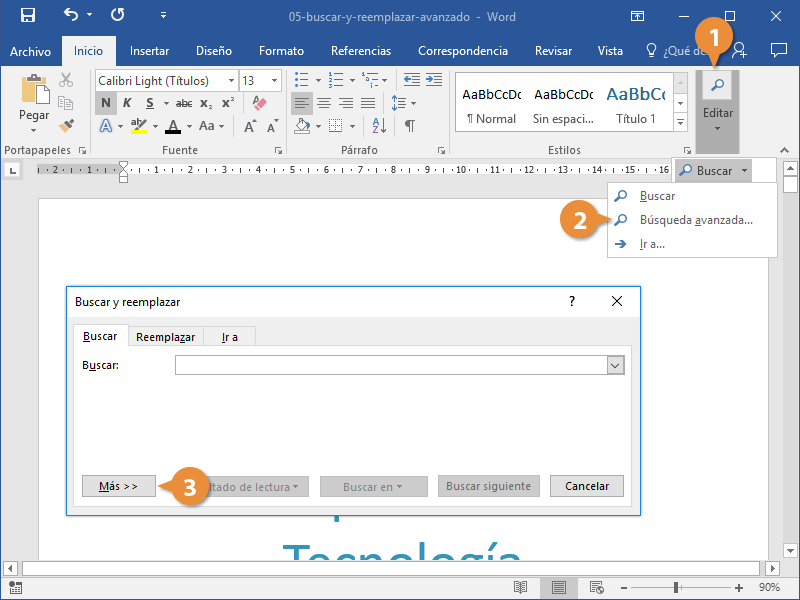Switch to the Reemplazar tab
The image size is (800, 600).
(165, 337)
